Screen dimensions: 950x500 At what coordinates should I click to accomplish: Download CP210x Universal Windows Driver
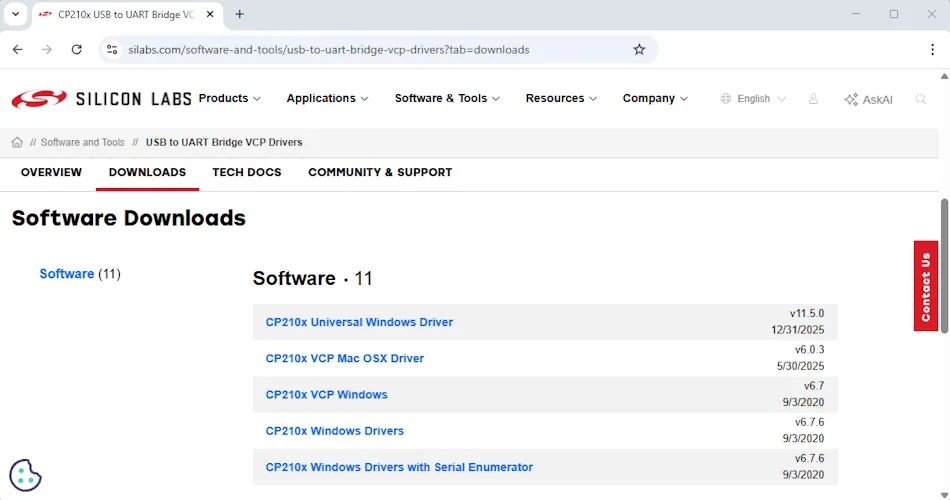point(359,322)
